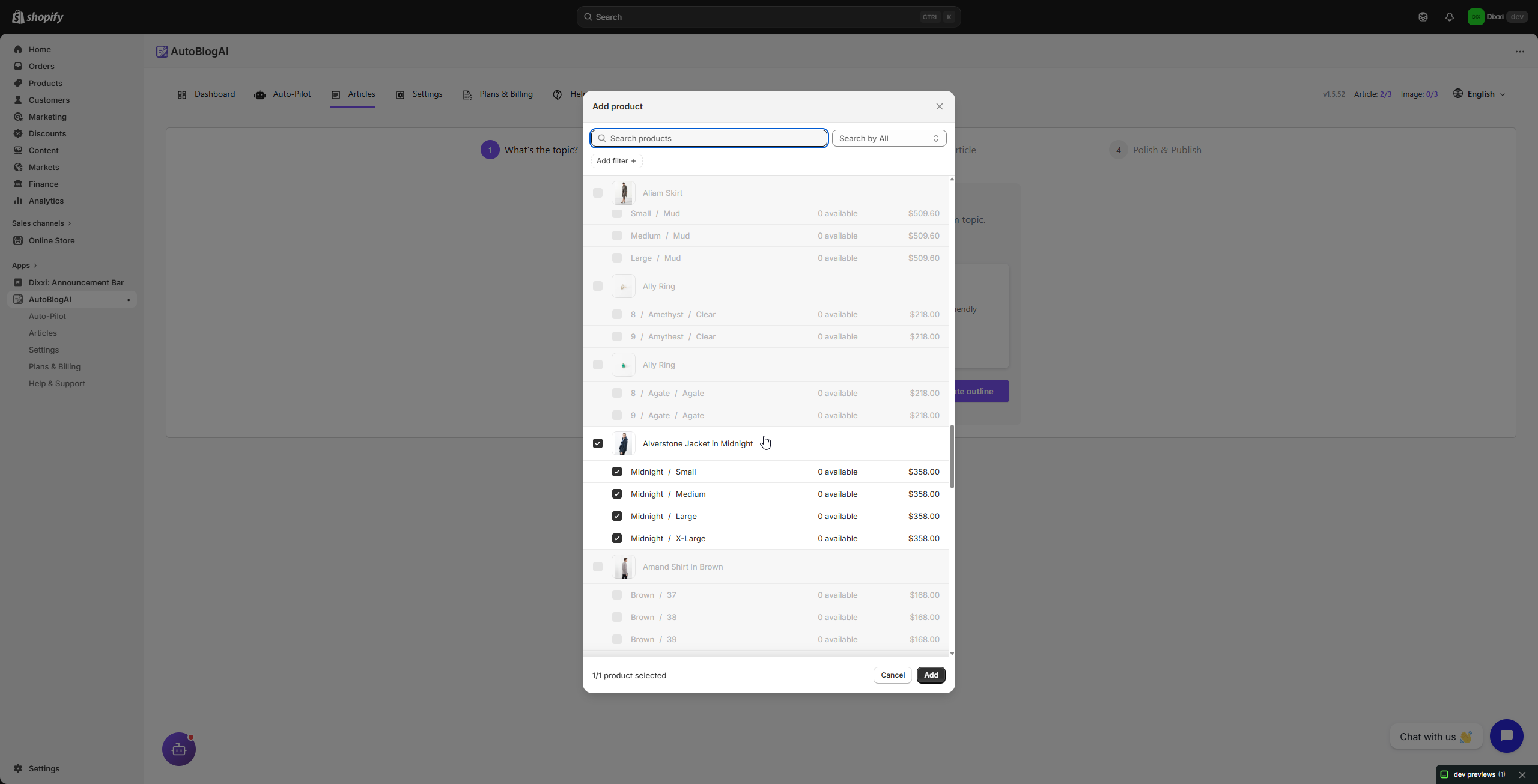Click the Customers person icon
Viewport: 1538px width, 784px height.
[18, 100]
